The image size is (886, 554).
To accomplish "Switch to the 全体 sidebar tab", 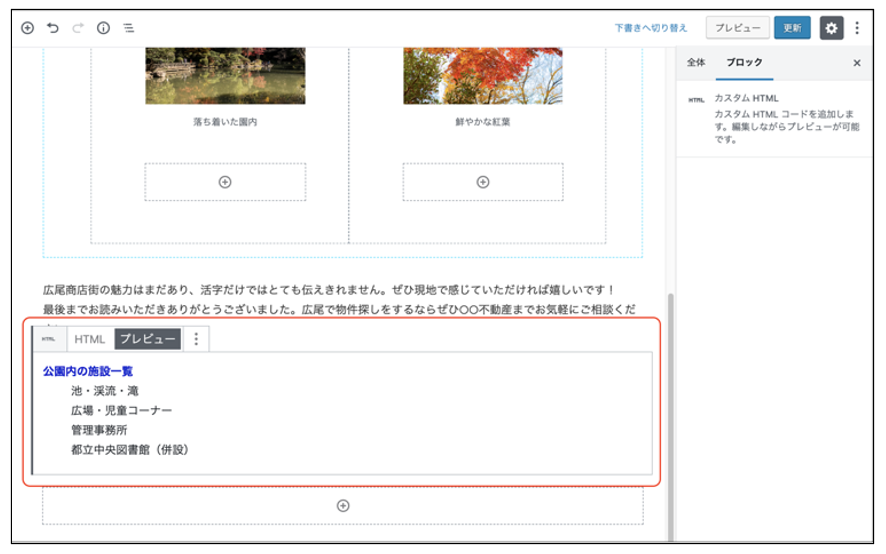I will pyautogui.click(x=695, y=63).
